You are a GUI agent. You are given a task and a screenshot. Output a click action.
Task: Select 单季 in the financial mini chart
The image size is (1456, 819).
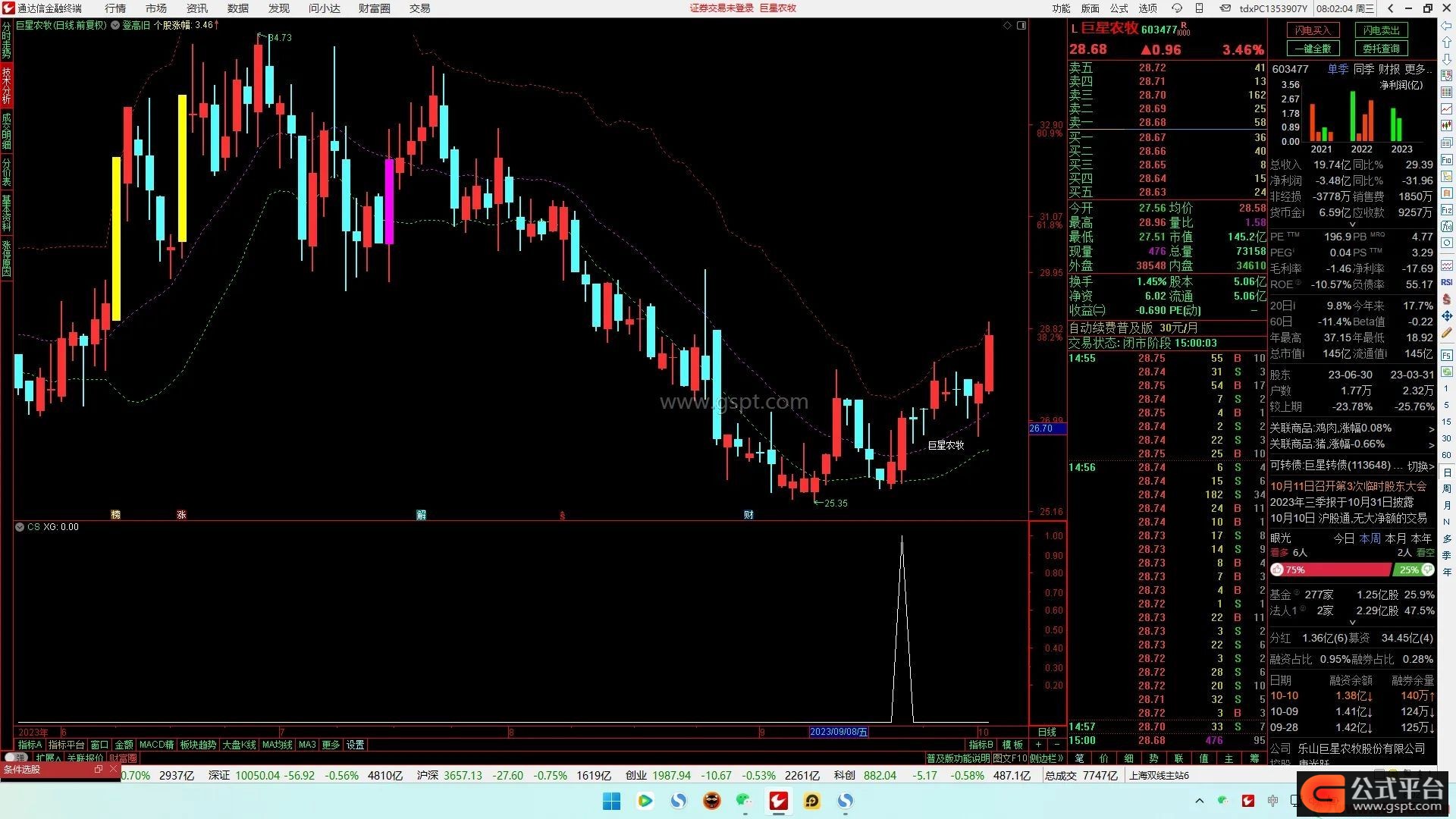pos(1338,69)
